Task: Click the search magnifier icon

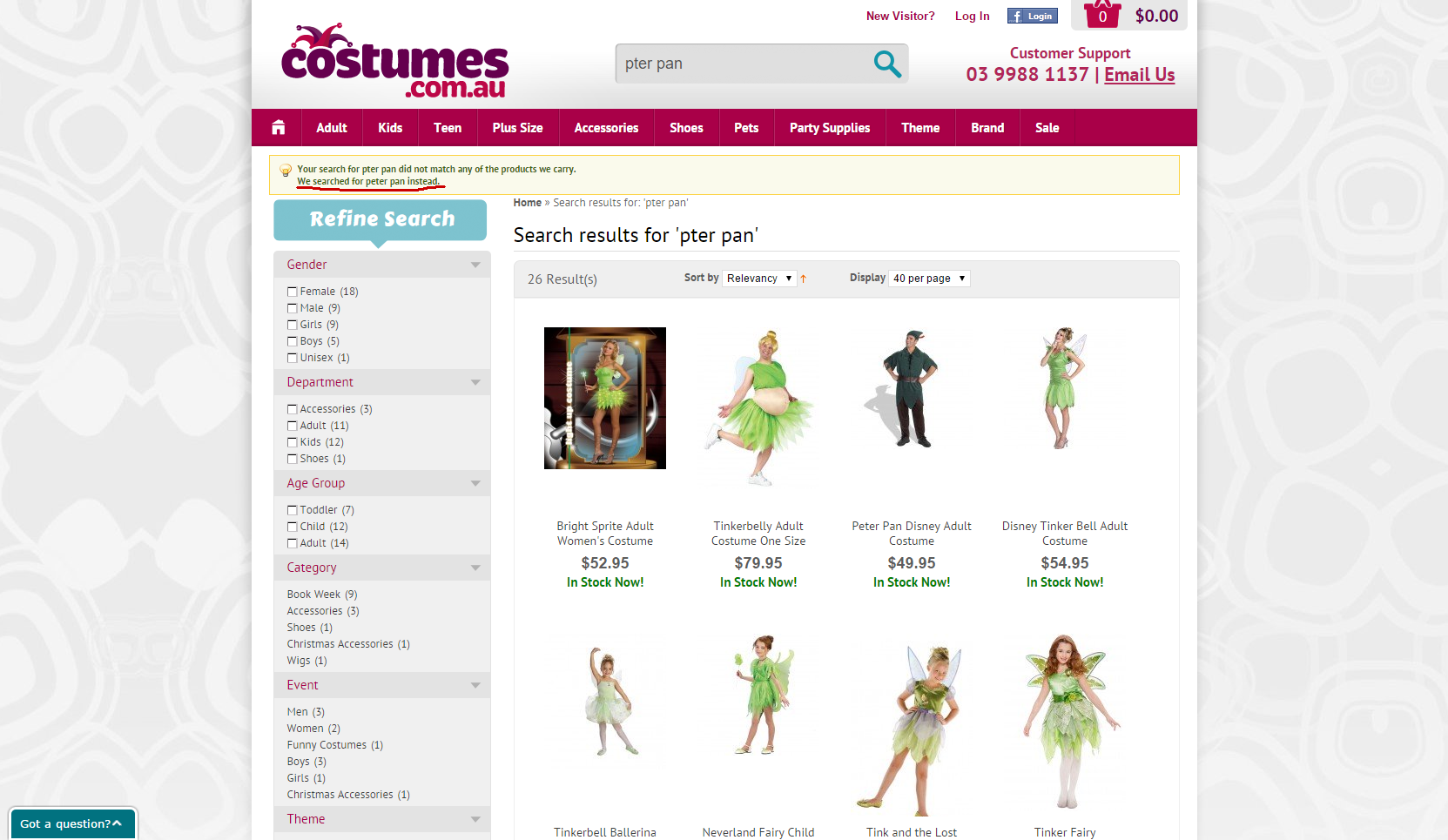Action: click(x=886, y=64)
